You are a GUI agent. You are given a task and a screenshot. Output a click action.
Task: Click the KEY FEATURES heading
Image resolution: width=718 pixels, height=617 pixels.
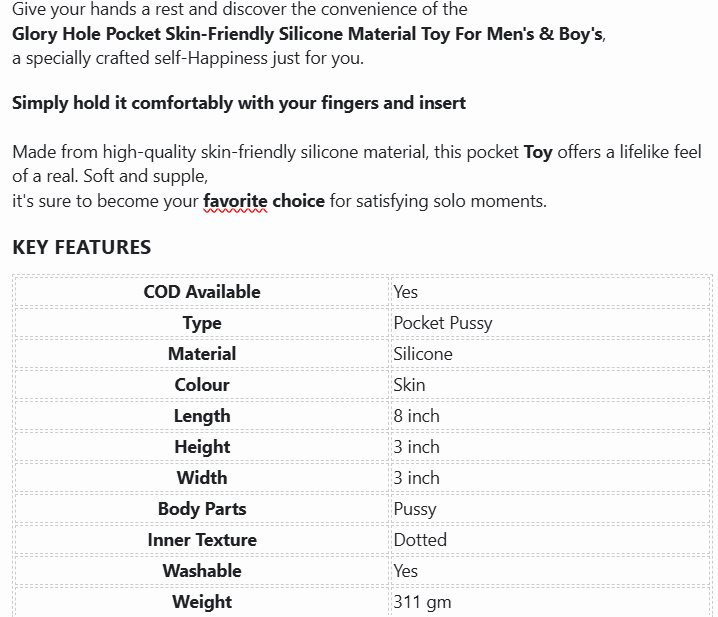82,247
